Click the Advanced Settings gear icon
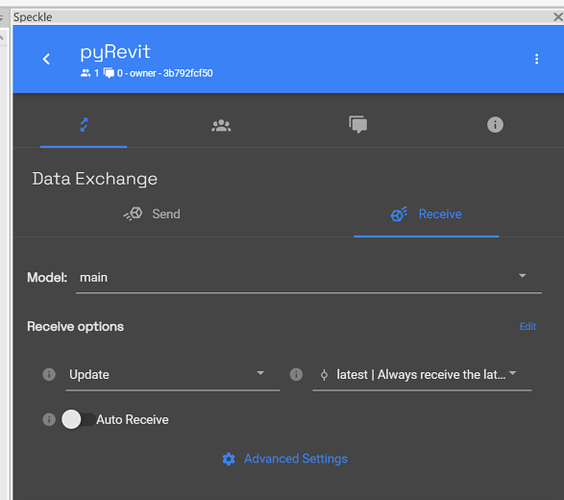Image resolution: width=564 pixels, height=500 pixels. coord(228,459)
